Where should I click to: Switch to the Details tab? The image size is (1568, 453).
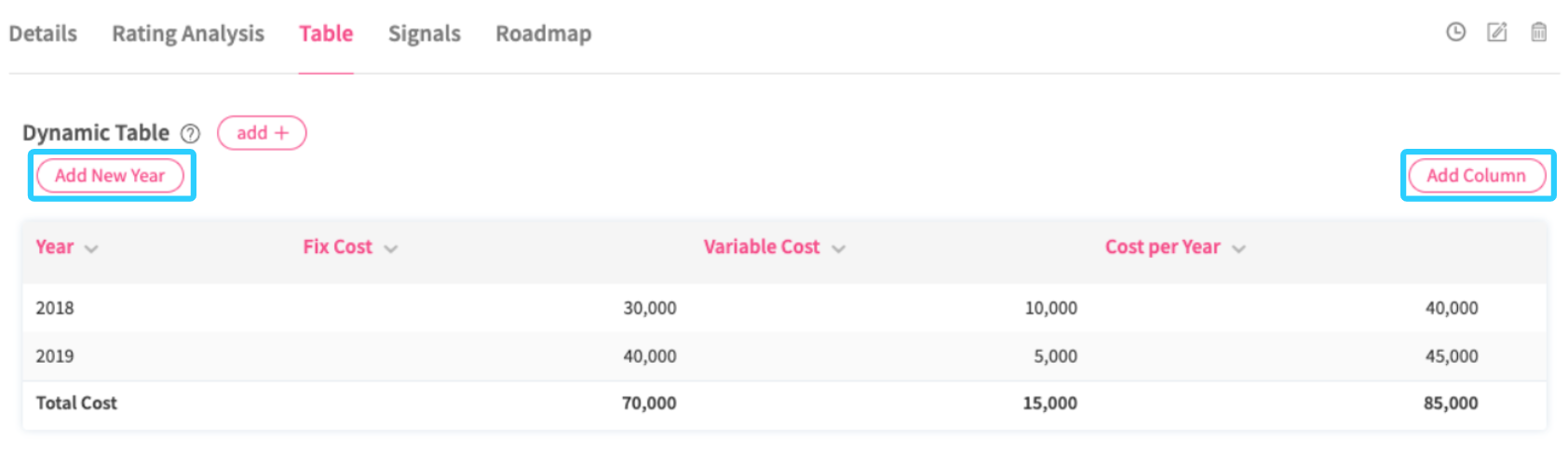tap(43, 34)
